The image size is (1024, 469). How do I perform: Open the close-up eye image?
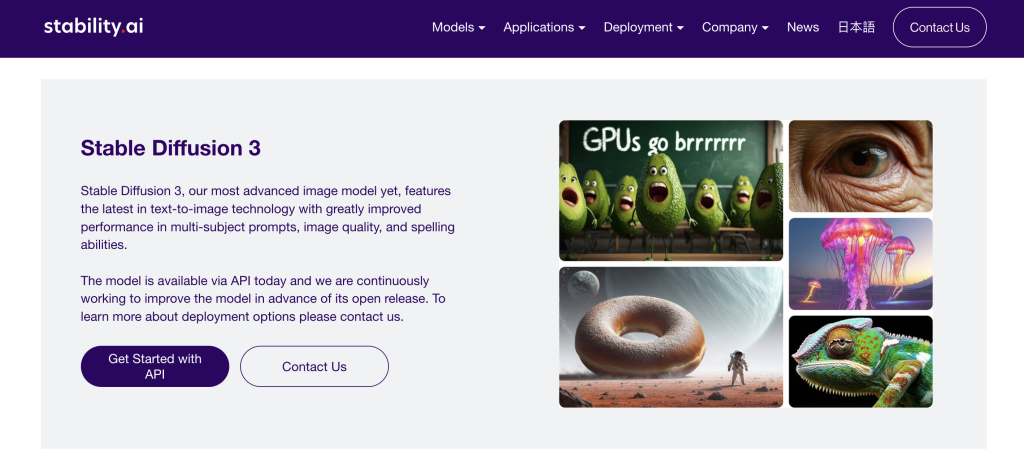(x=860, y=166)
